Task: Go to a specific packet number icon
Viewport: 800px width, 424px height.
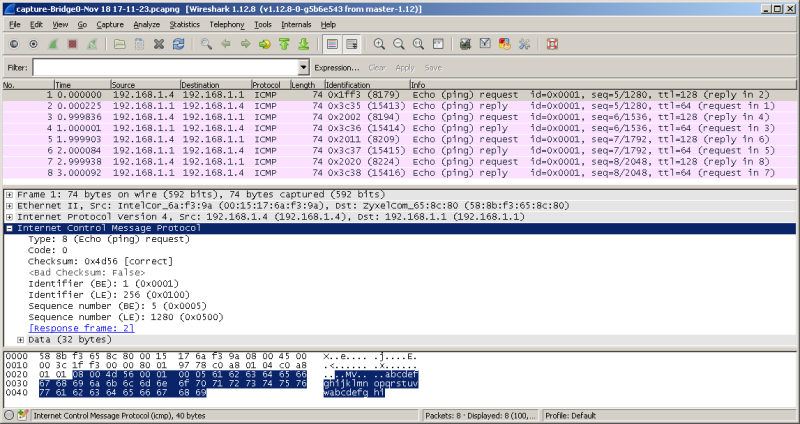Action: click(x=264, y=44)
